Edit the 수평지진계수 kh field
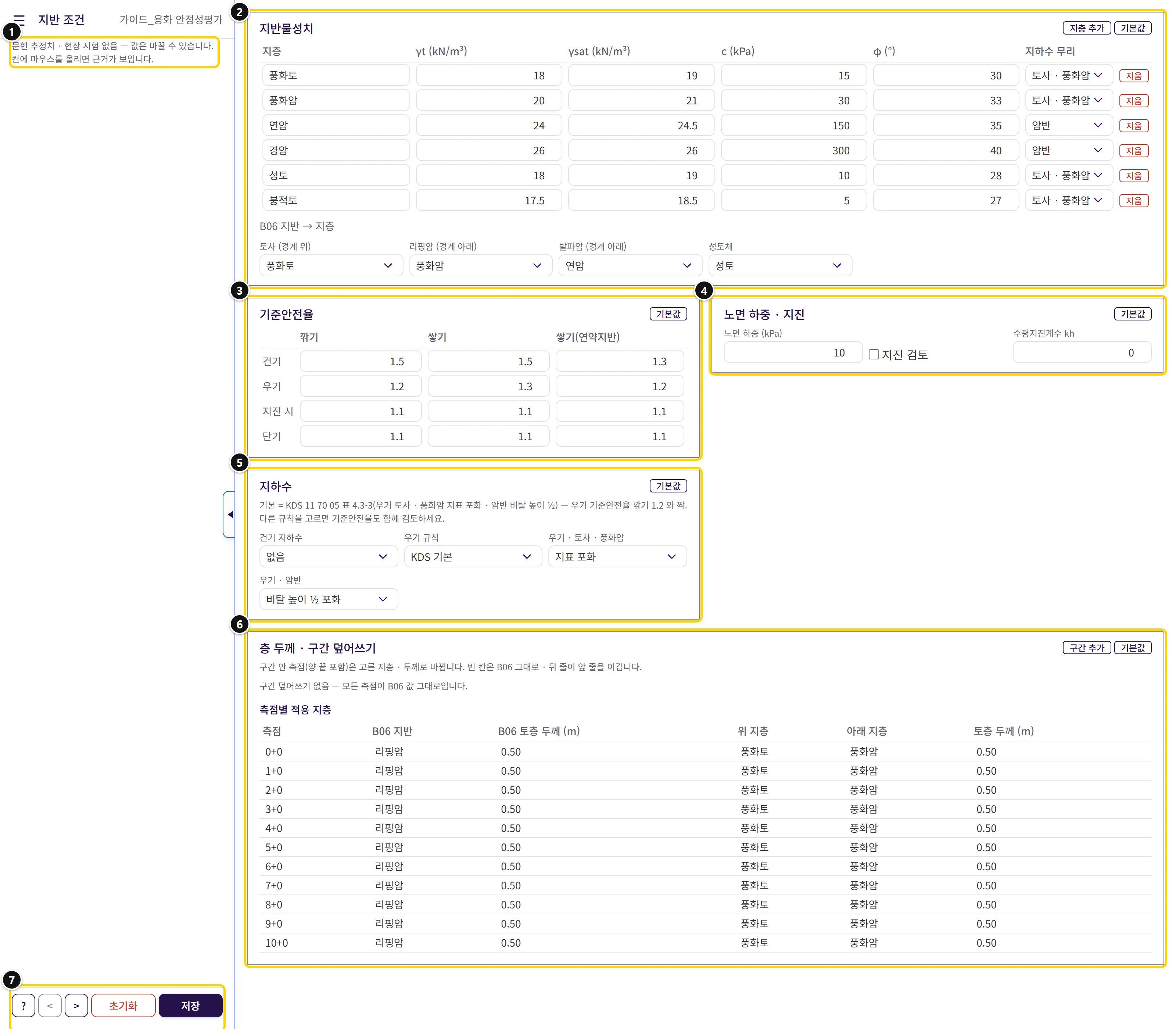Screen dimensions: 1176x1029 (x=1082, y=352)
